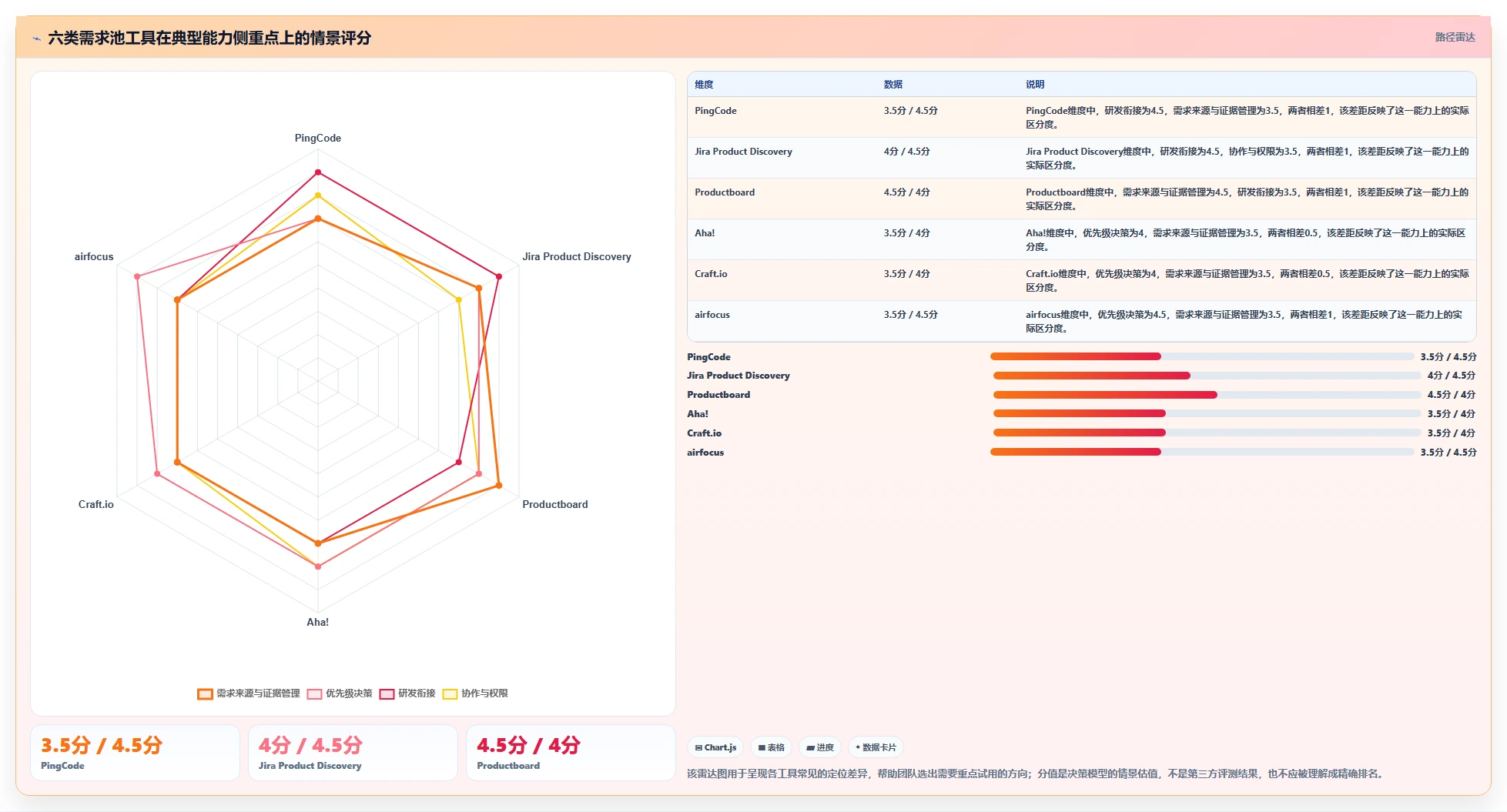The width and height of the screenshot is (1507, 812).
Task: Click the outer pink point on Craft.io axis
Action: pyautogui.click(x=157, y=474)
